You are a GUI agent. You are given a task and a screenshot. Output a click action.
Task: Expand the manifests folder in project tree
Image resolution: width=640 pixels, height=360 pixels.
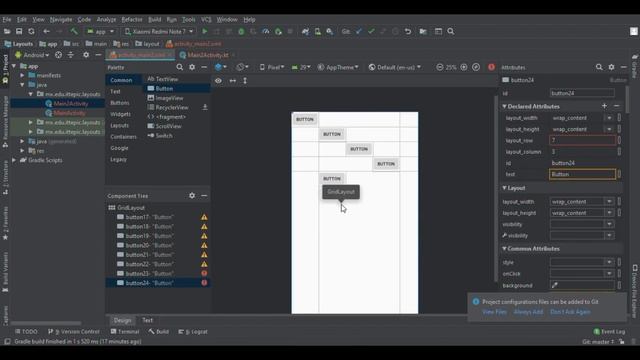click(22, 76)
